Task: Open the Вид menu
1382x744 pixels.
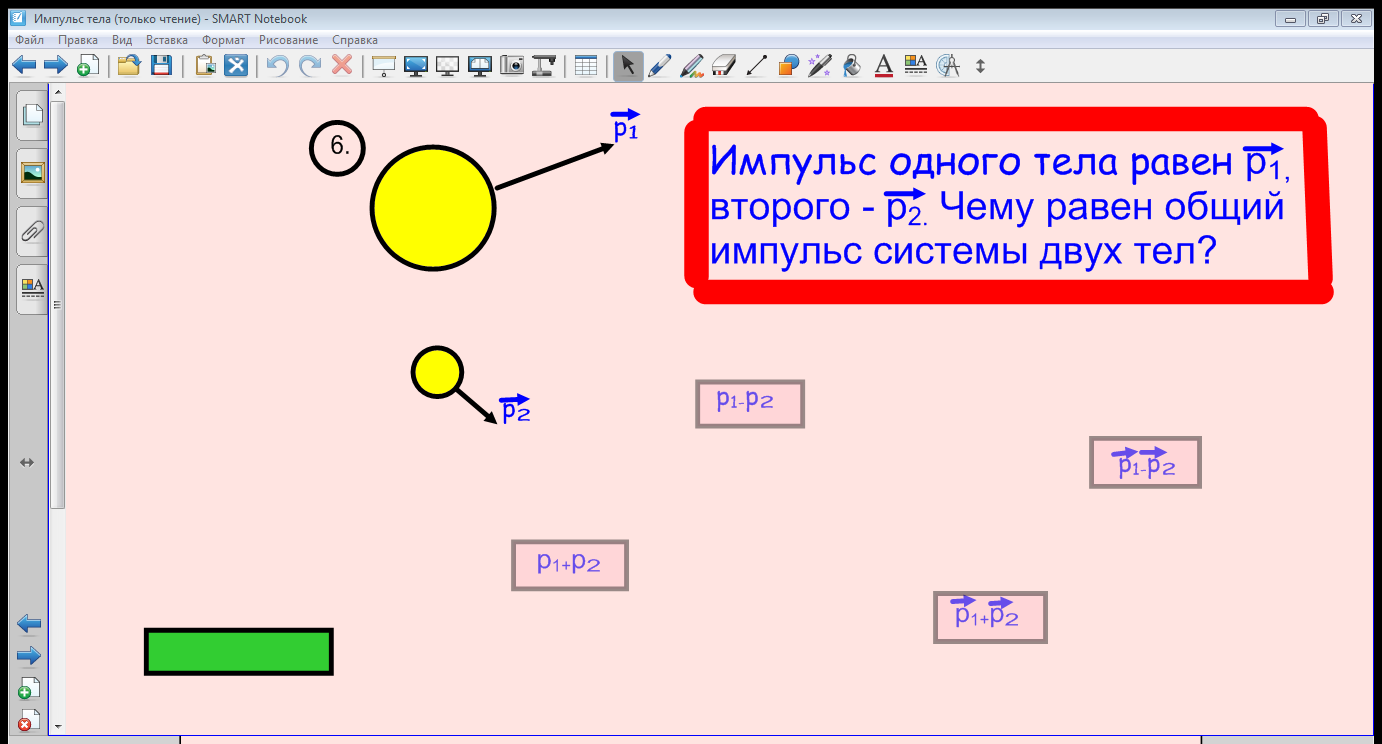Action: pos(122,40)
